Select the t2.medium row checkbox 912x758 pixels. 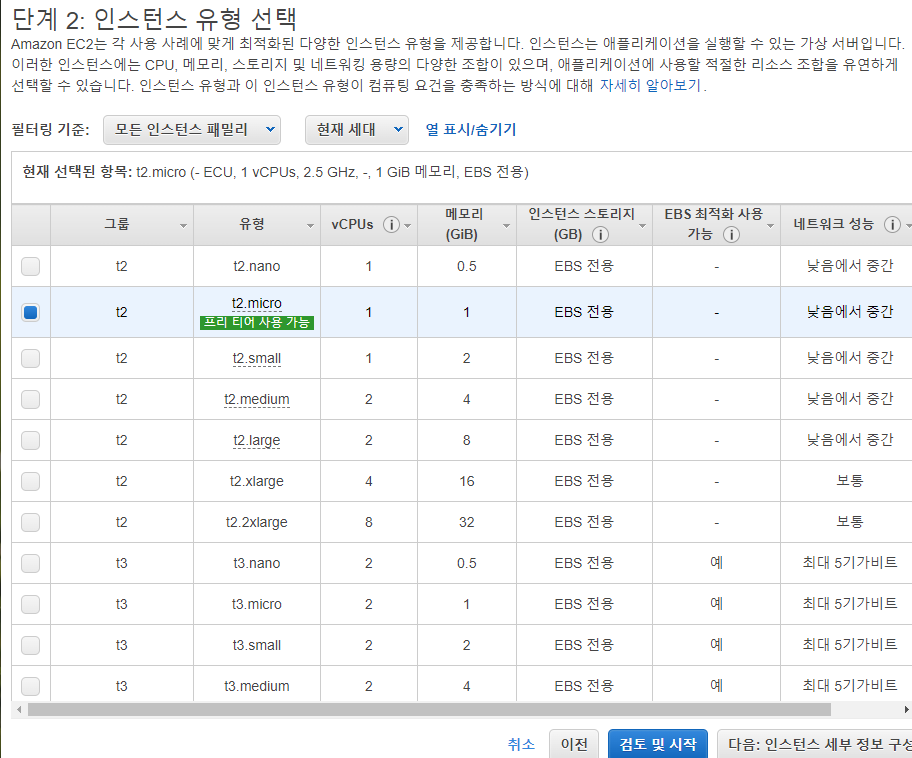30,399
